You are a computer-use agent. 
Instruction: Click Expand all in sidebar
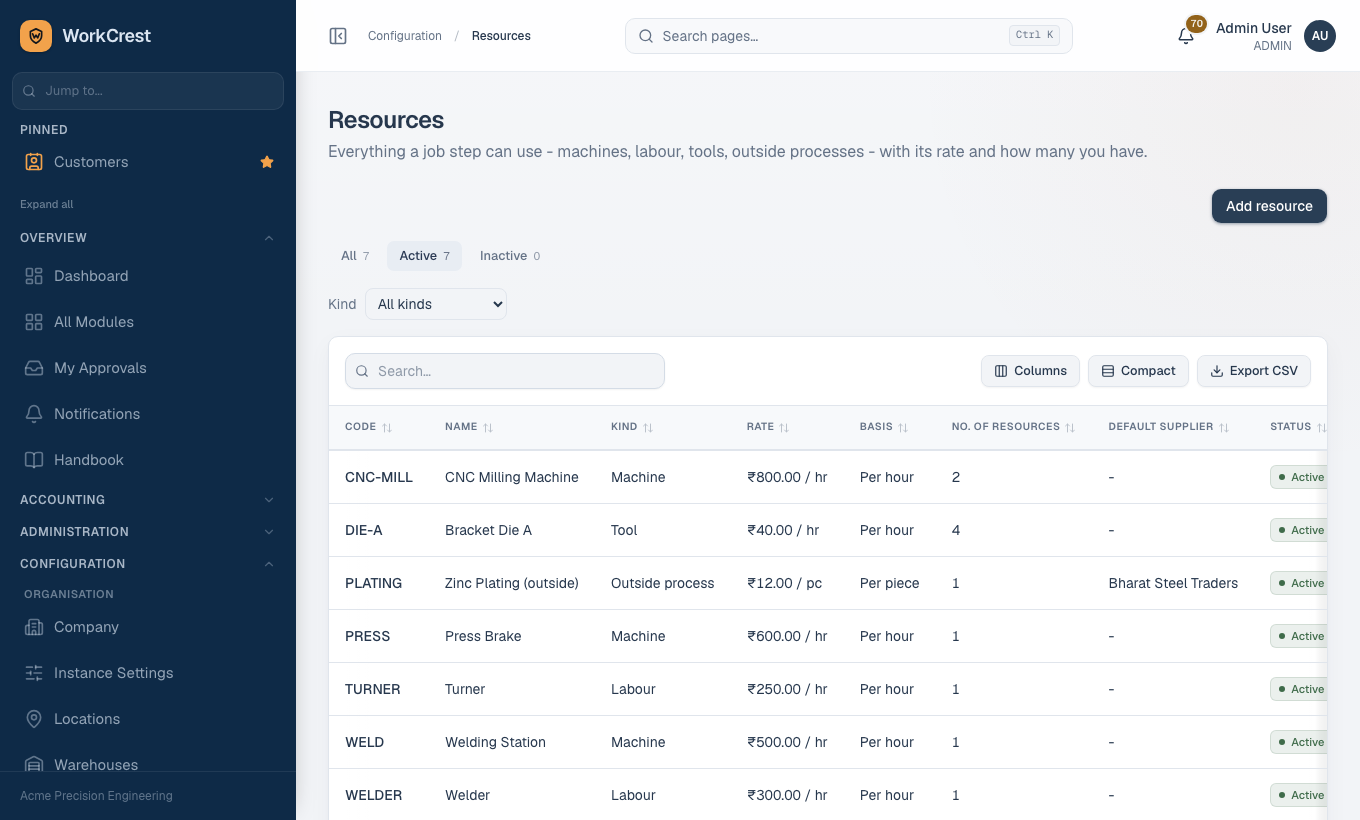click(x=47, y=204)
